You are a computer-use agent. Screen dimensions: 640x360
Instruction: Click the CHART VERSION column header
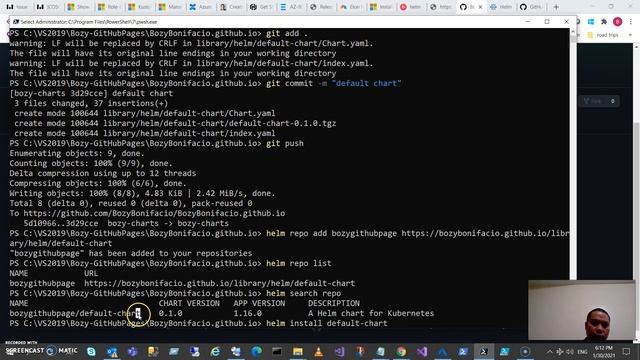[x=189, y=303]
